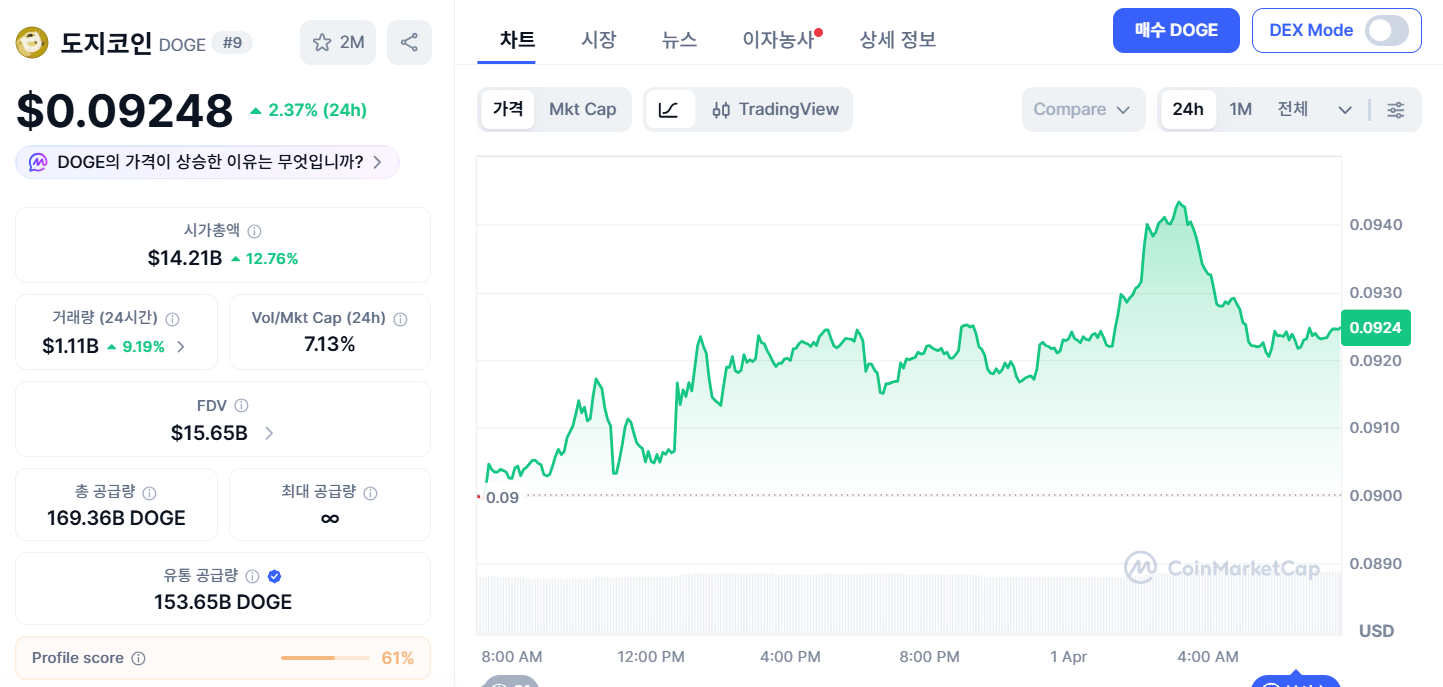This screenshot has height=687, width=1443.
Task: Open DOGE의 가격이 상승한 이유 question
Action: (x=207, y=162)
